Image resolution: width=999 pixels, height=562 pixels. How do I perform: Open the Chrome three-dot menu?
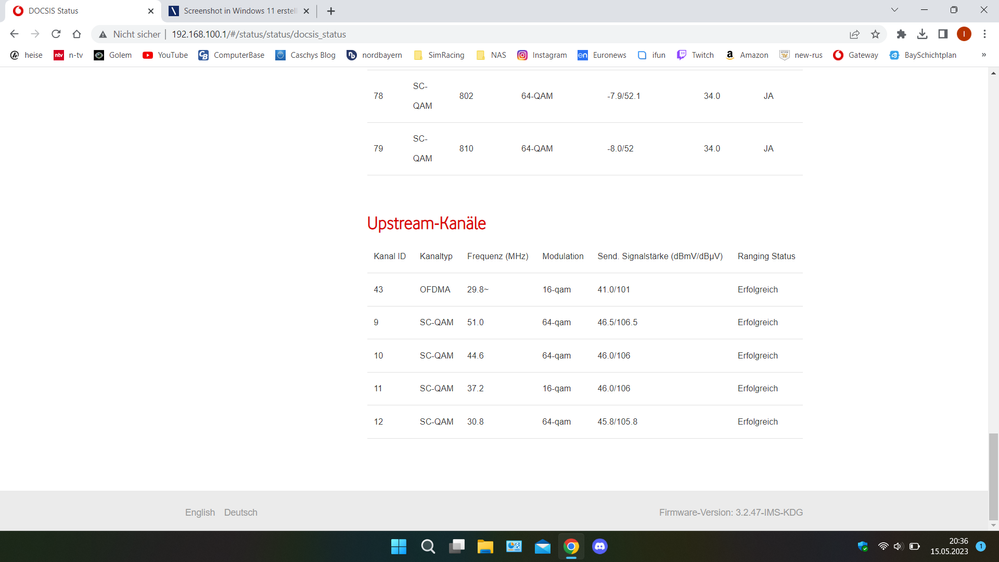tap(984, 34)
